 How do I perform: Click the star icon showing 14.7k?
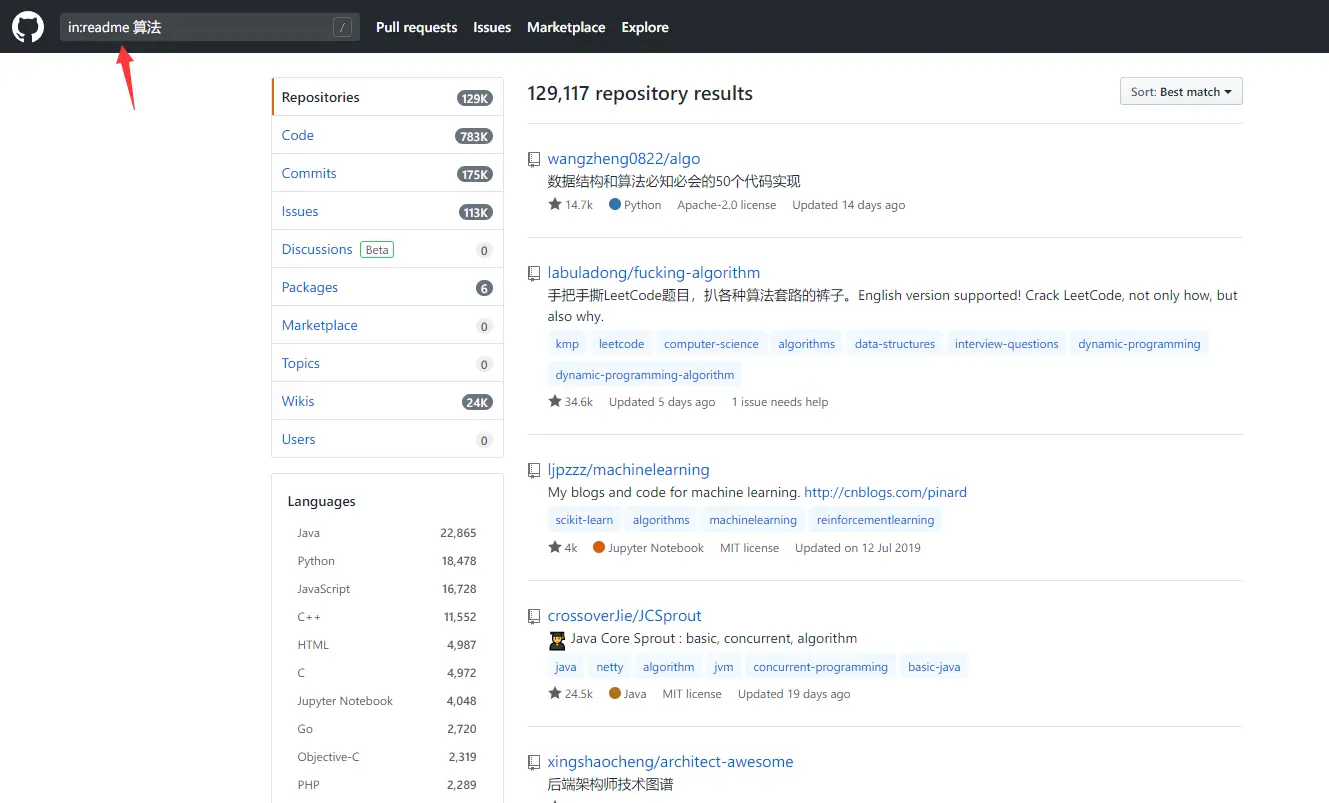(x=555, y=204)
